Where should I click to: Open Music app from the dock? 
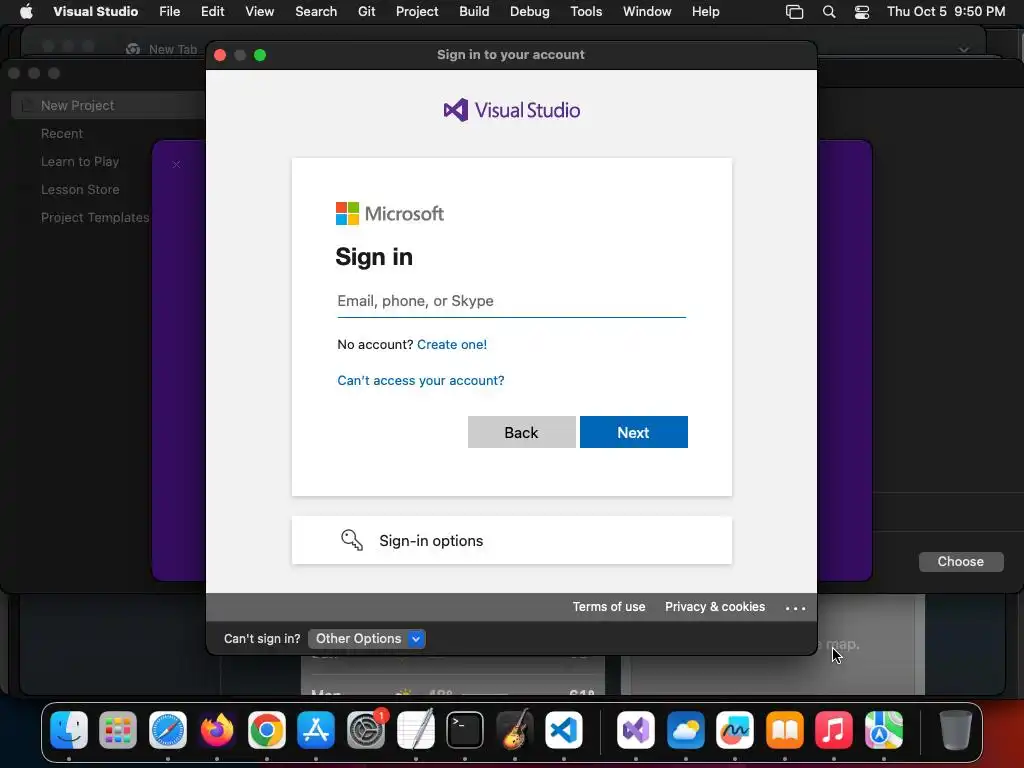pos(834,729)
